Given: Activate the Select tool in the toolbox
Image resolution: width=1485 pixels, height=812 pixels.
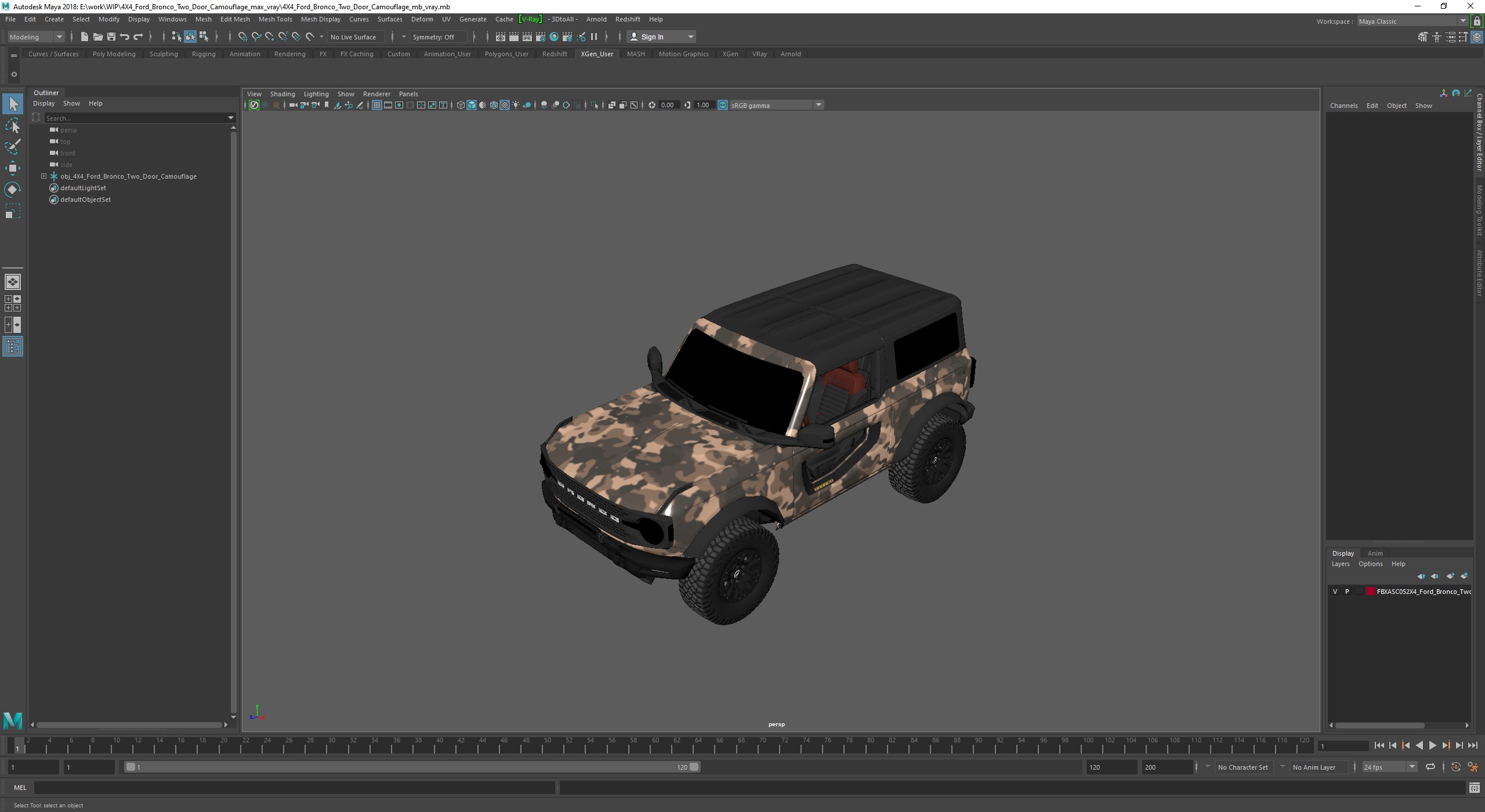Looking at the screenshot, I should pyautogui.click(x=13, y=104).
